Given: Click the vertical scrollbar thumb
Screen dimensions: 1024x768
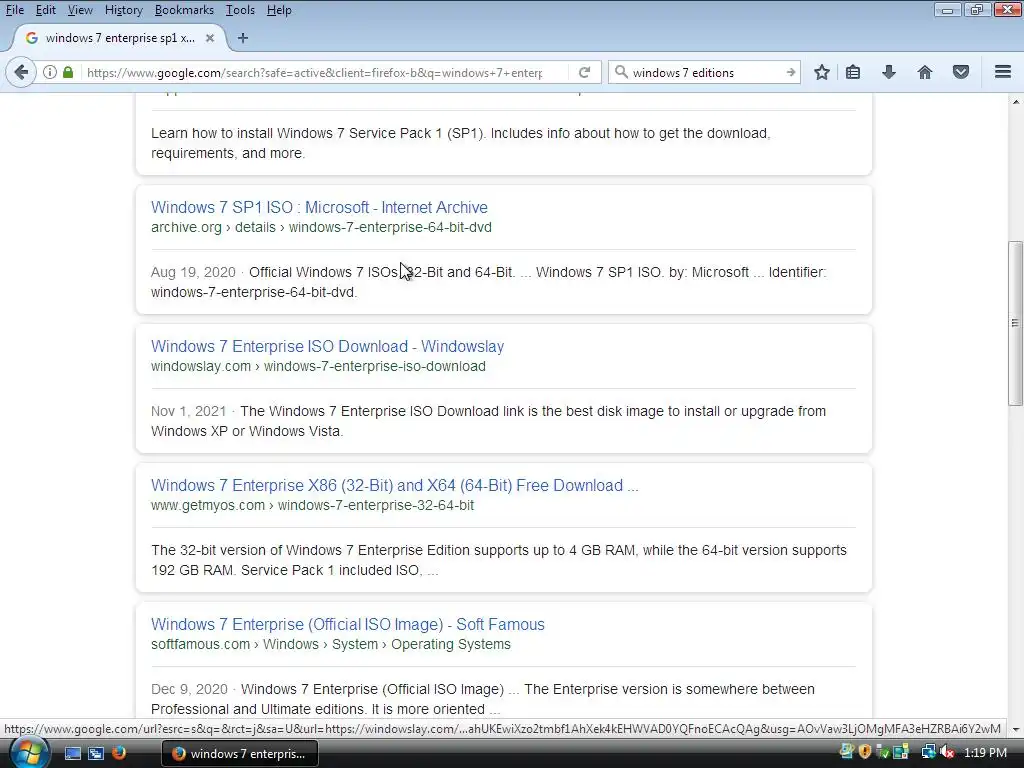Looking at the screenshot, I should pyautogui.click(x=1015, y=323).
